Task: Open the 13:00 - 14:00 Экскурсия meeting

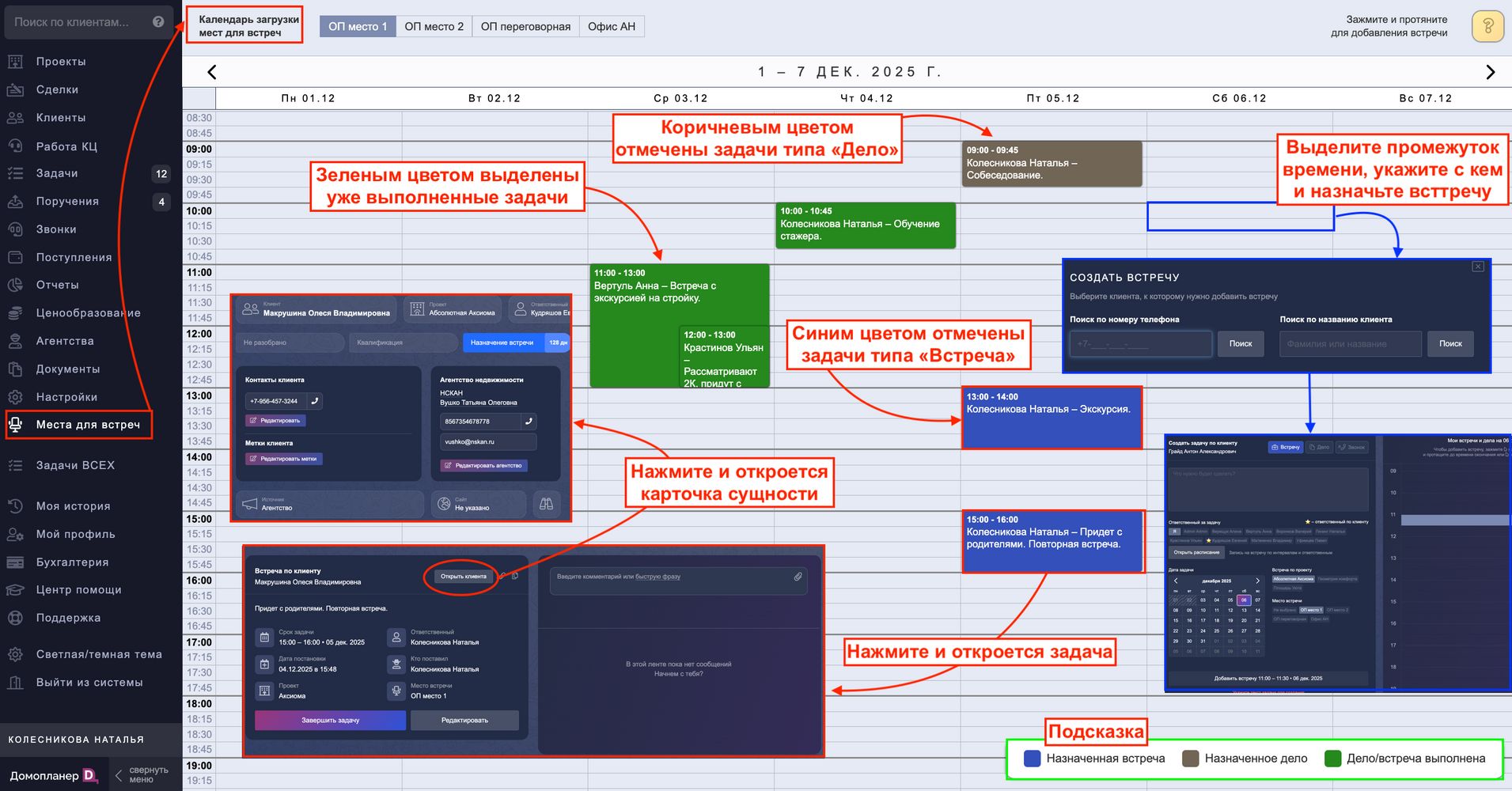Action: [1052, 418]
